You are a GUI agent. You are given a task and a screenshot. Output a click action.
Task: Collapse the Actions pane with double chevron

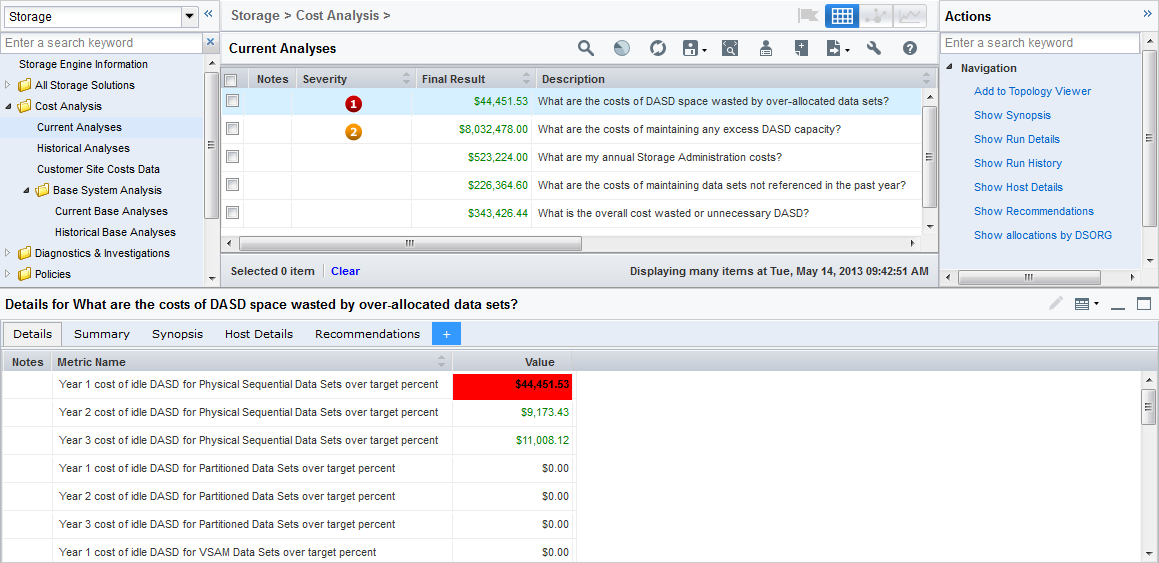point(1147,13)
